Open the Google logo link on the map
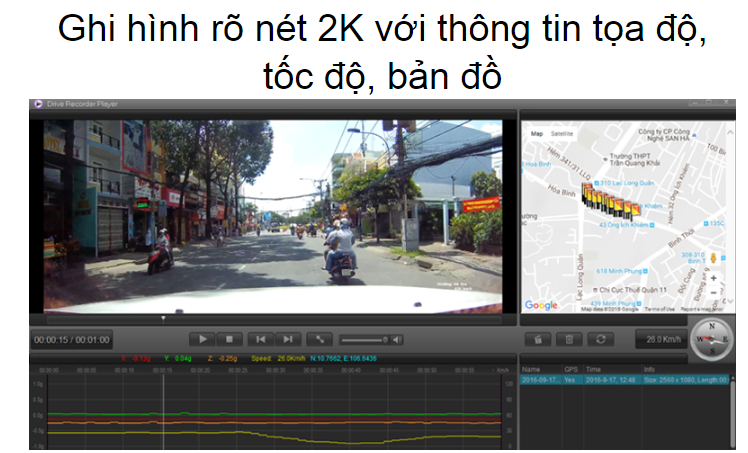The image size is (748, 453). 541,305
